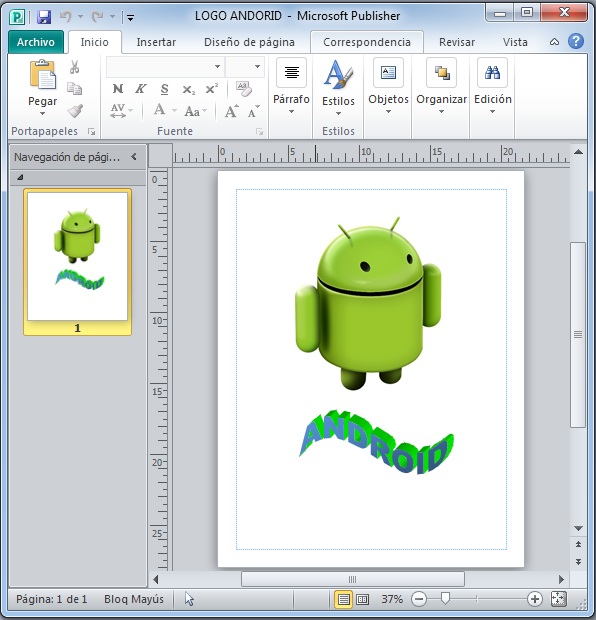
Task: Open Fuente dialog launcher
Action: [x=259, y=132]
